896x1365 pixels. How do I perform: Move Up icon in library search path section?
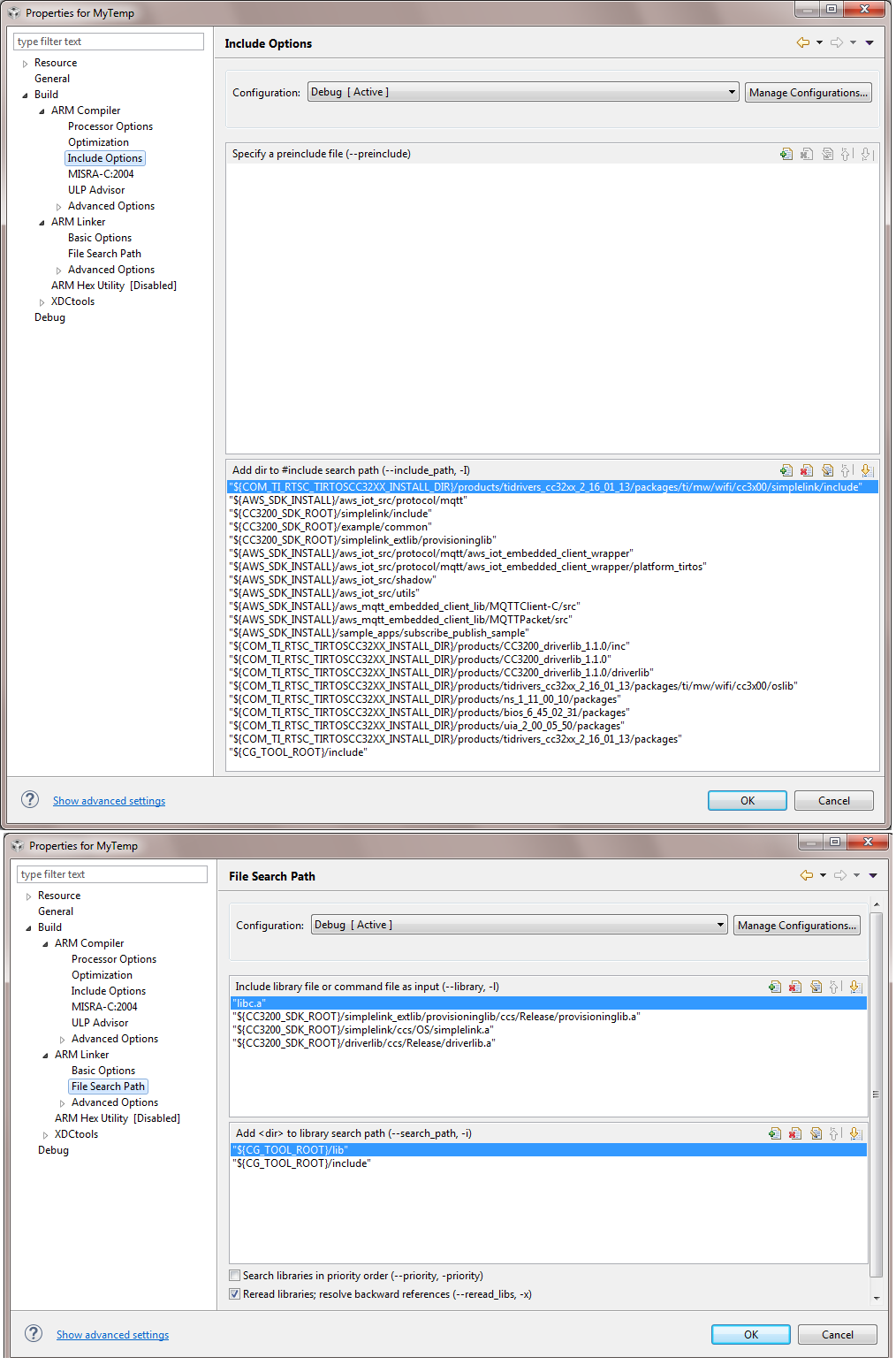834,1133
